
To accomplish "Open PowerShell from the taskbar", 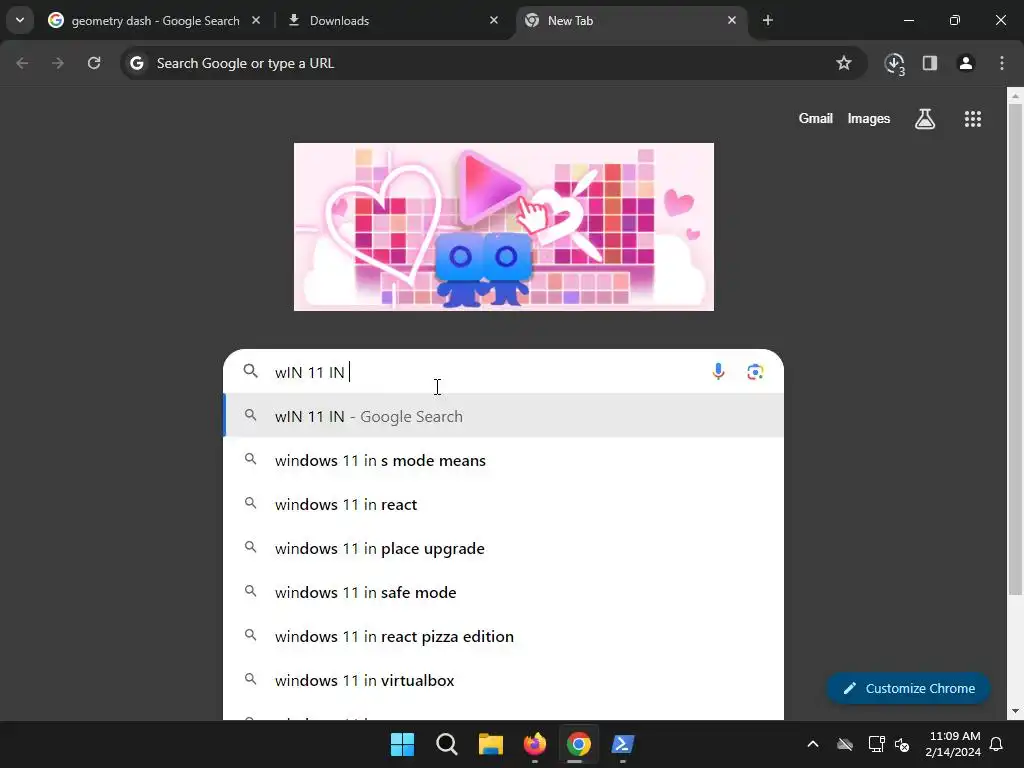I will [x=622, y=744].
